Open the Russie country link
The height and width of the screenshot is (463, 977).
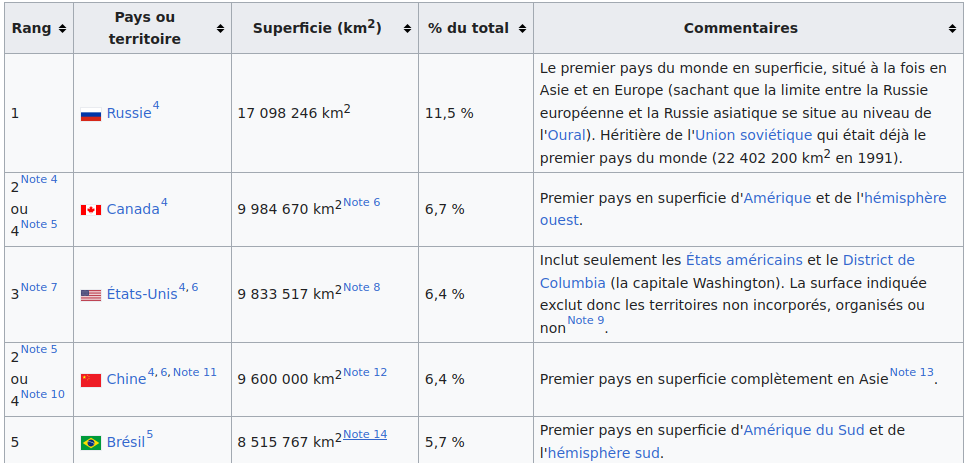[129, 113]
